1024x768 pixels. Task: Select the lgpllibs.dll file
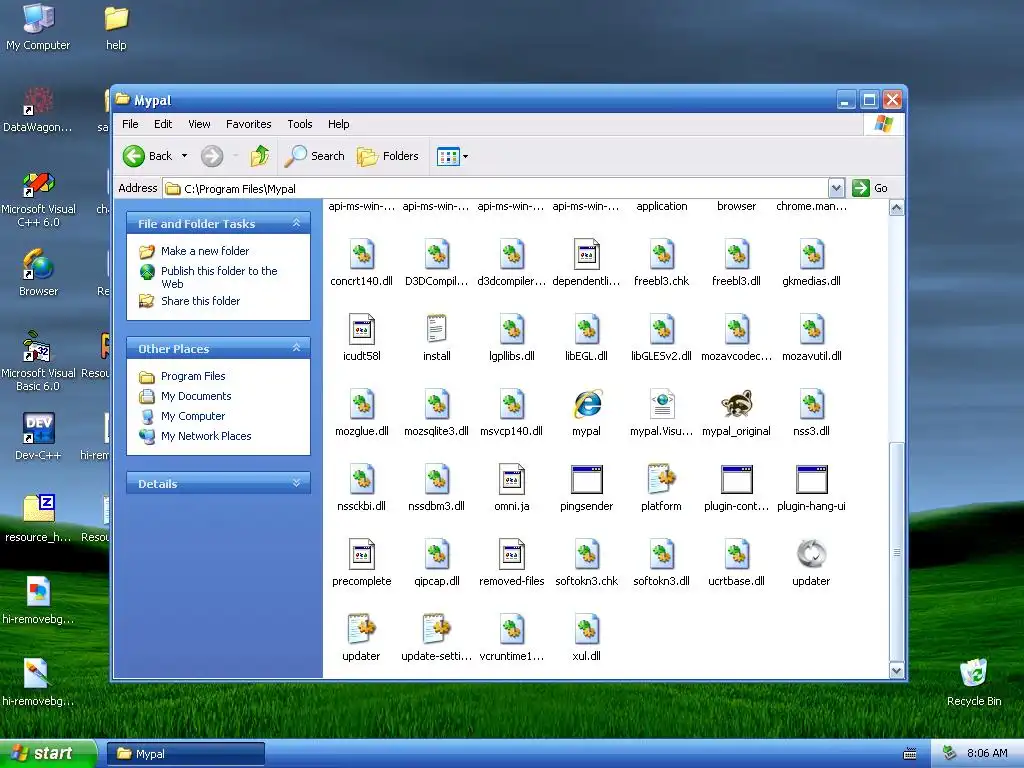512,338
